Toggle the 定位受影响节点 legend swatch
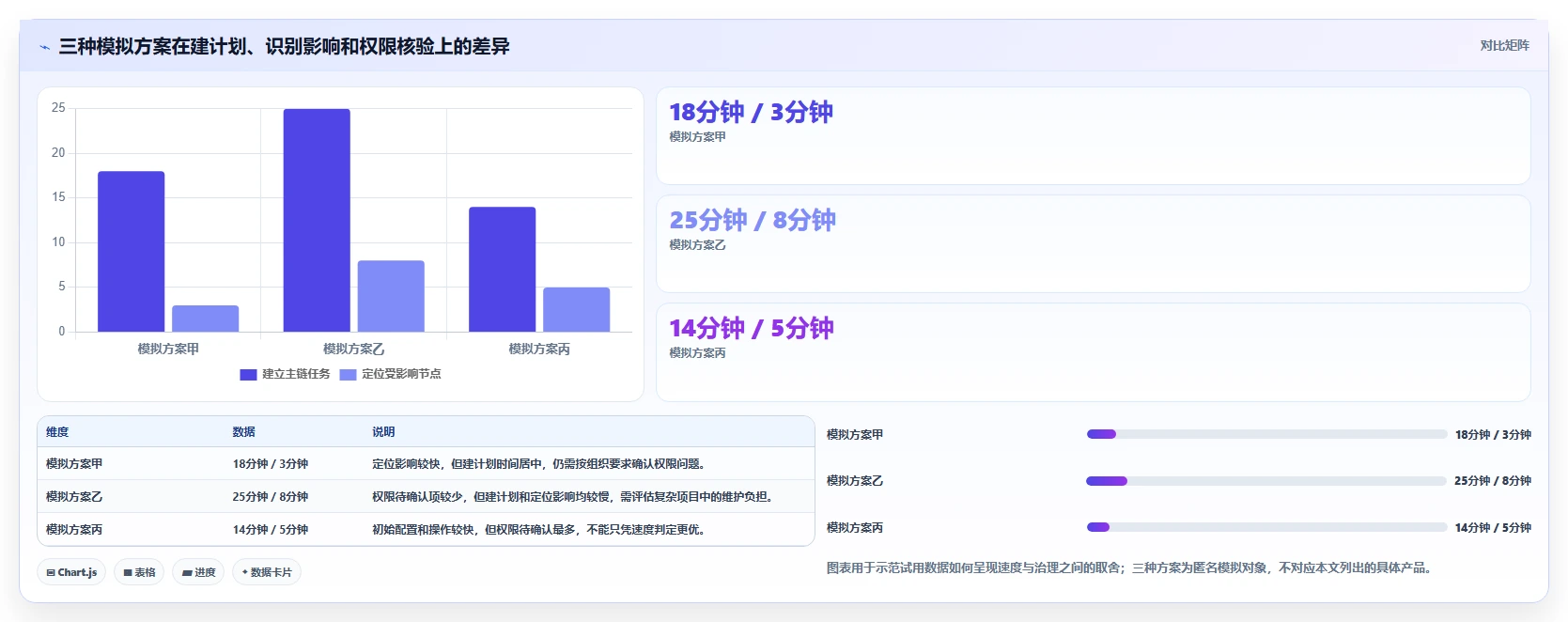 click(x=348, y=374)
